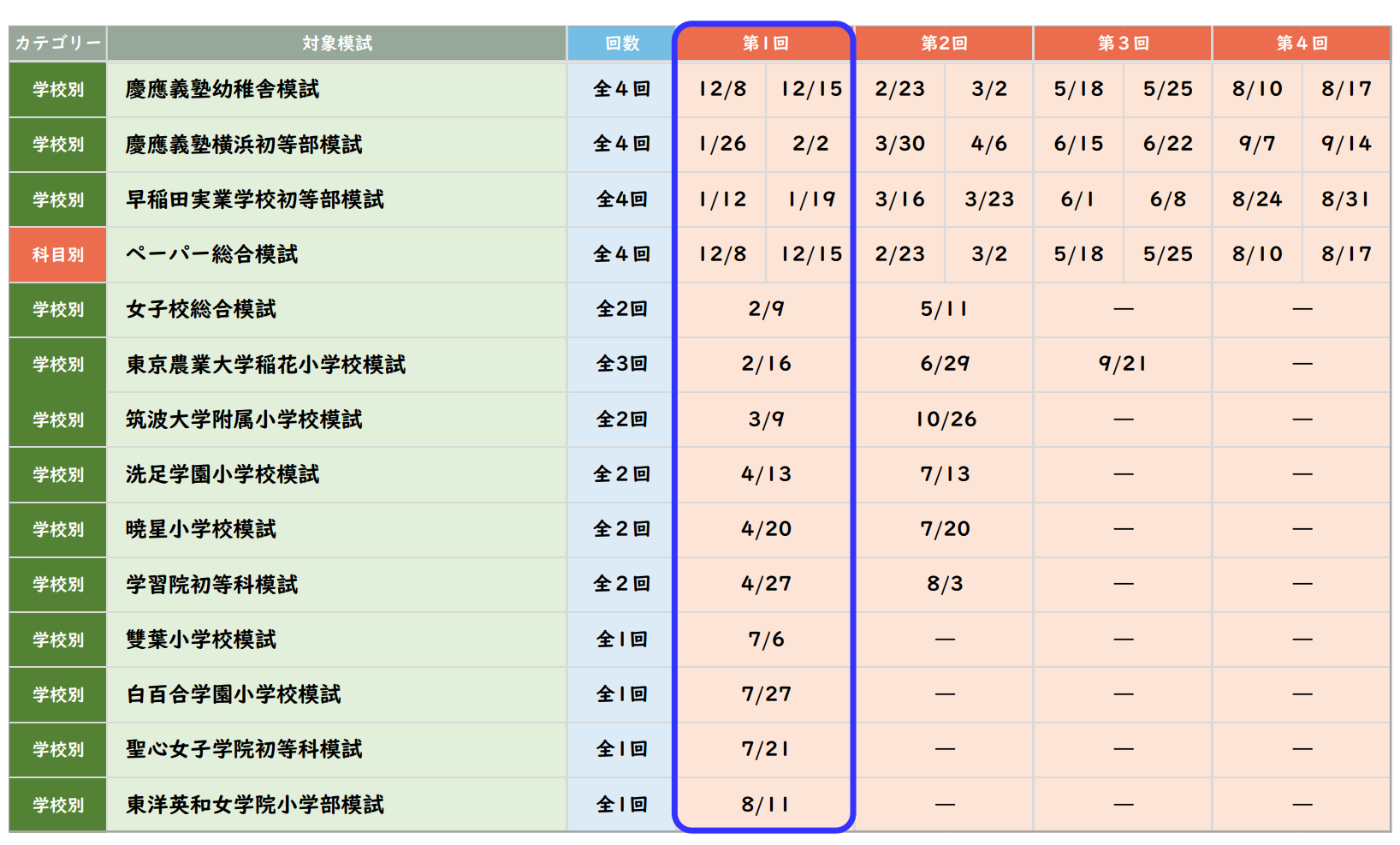Select the red 科目別 category cell
This screenshot has width=1400, height=845.
click(57, 254)
